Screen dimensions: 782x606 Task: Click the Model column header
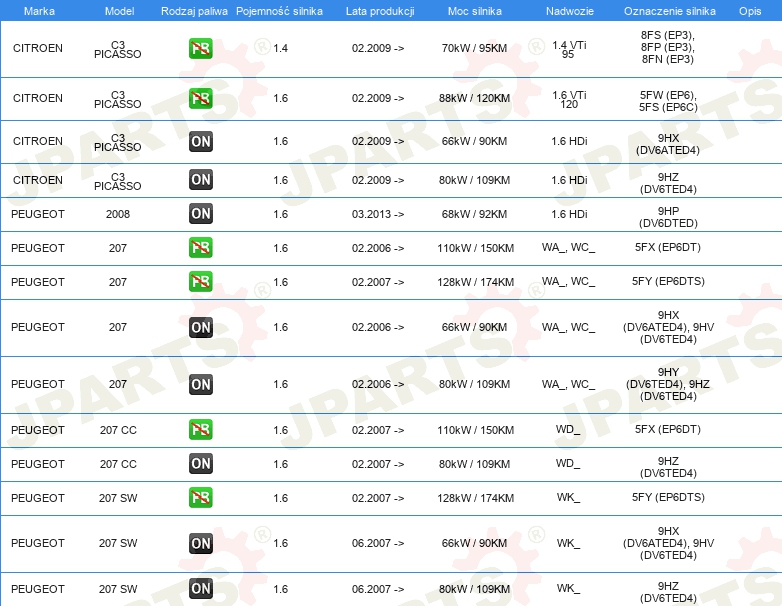click(119, 11)
